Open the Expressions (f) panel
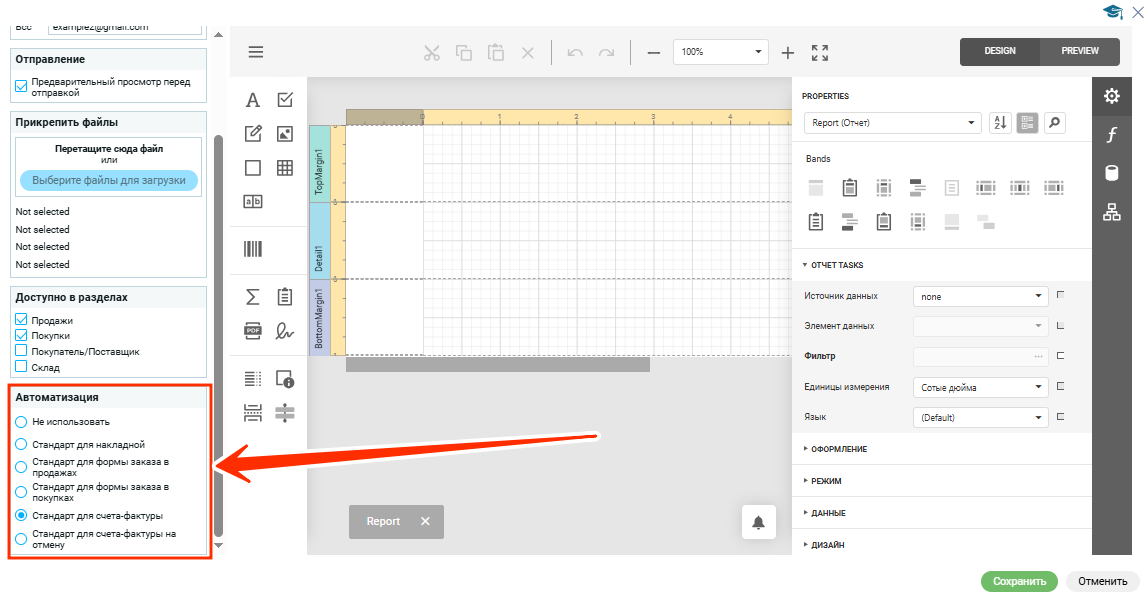The height and width of the screenshot is (598, 1148). (1111, 135)
